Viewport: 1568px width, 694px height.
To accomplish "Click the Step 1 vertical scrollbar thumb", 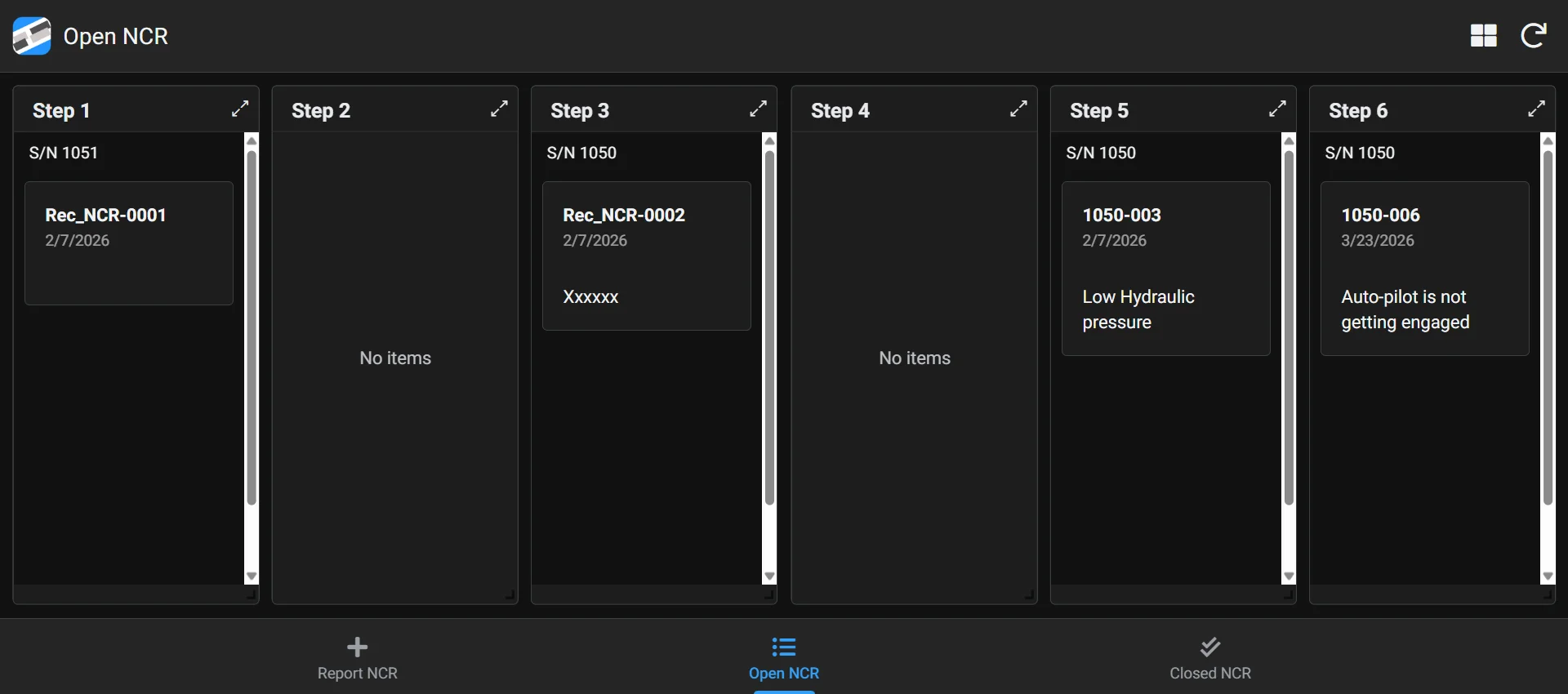I will (252, 327).
